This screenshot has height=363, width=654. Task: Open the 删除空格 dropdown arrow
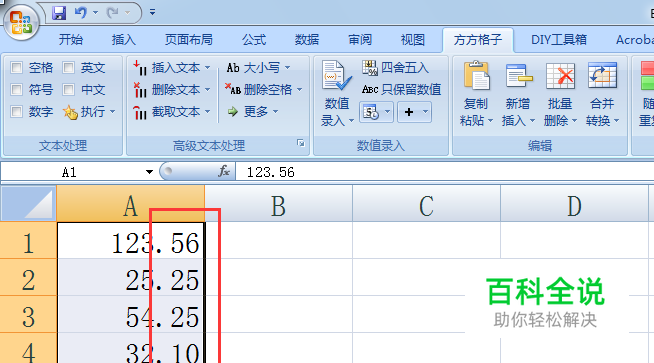click(299, 89)
